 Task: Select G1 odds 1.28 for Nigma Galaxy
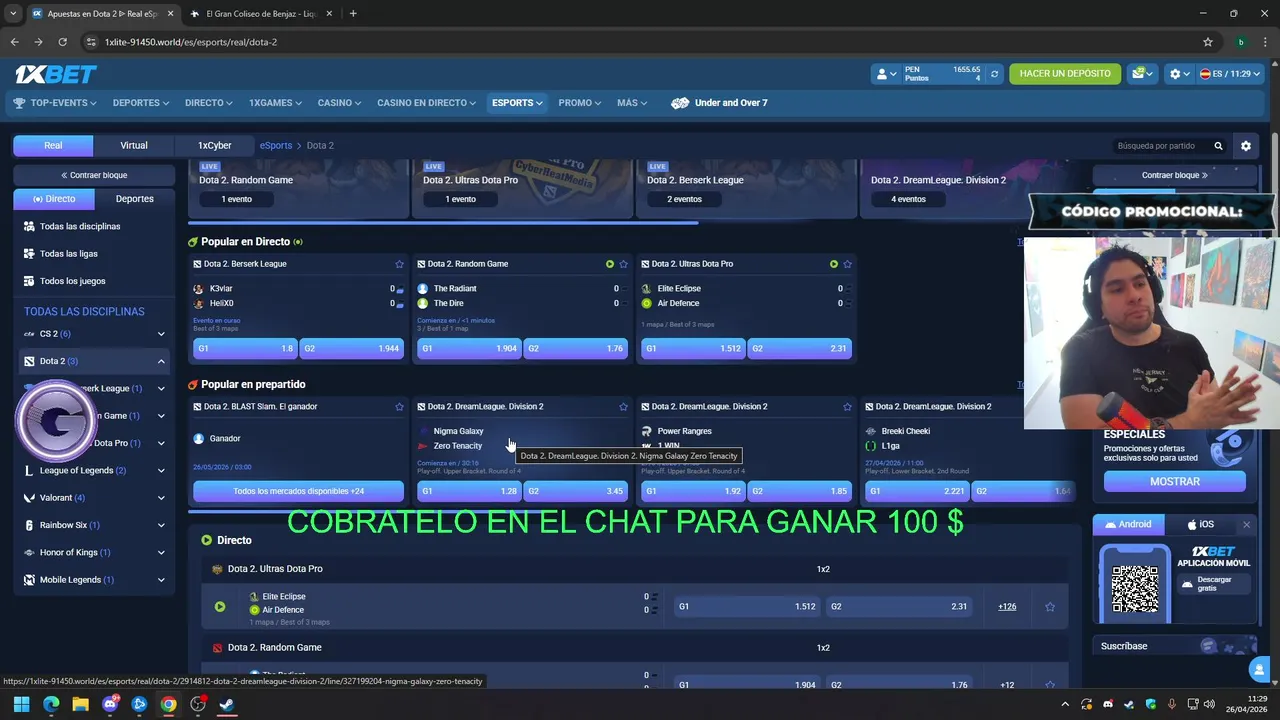coord(469,491)
